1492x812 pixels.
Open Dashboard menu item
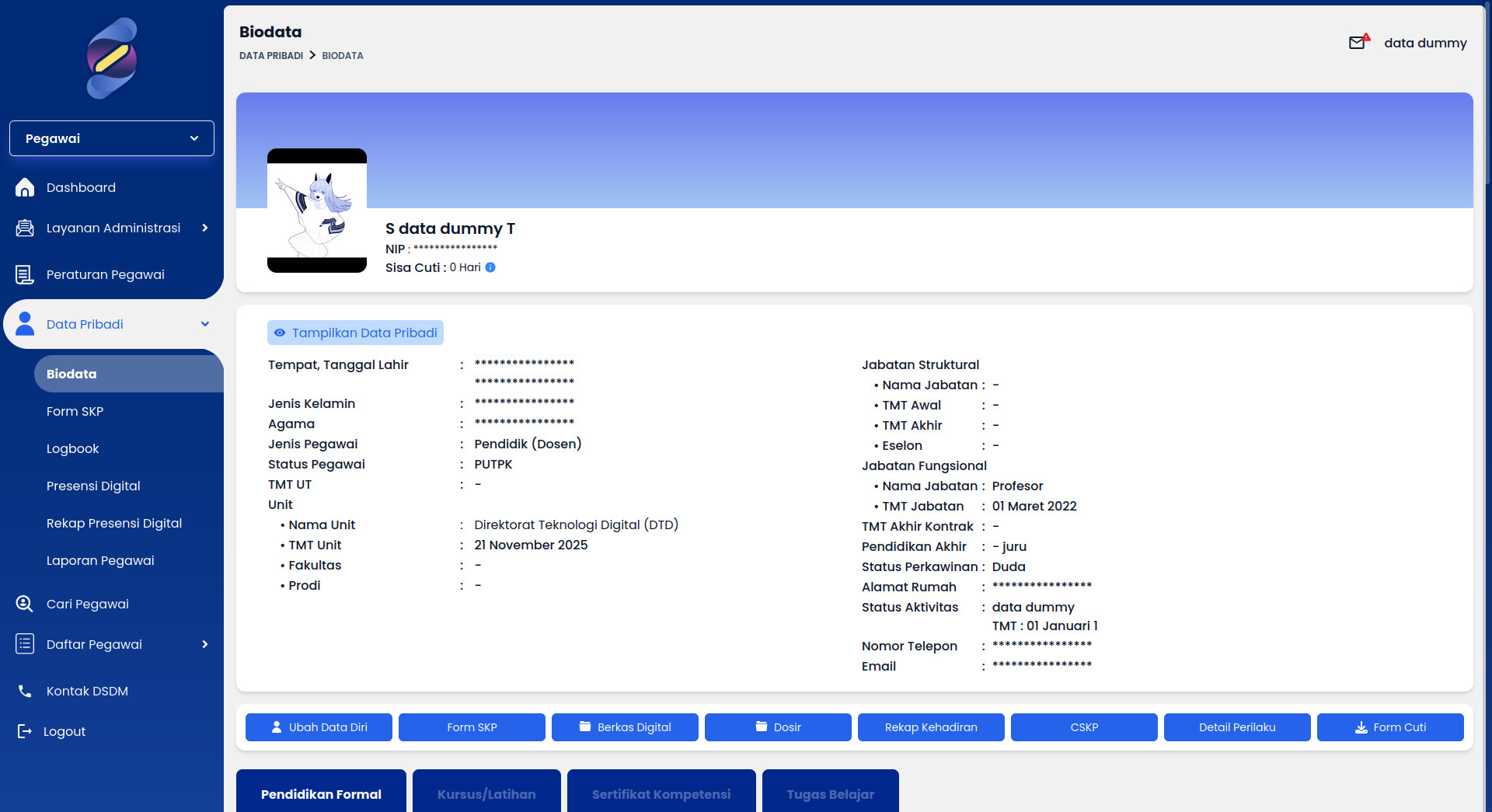click(81, 187)
